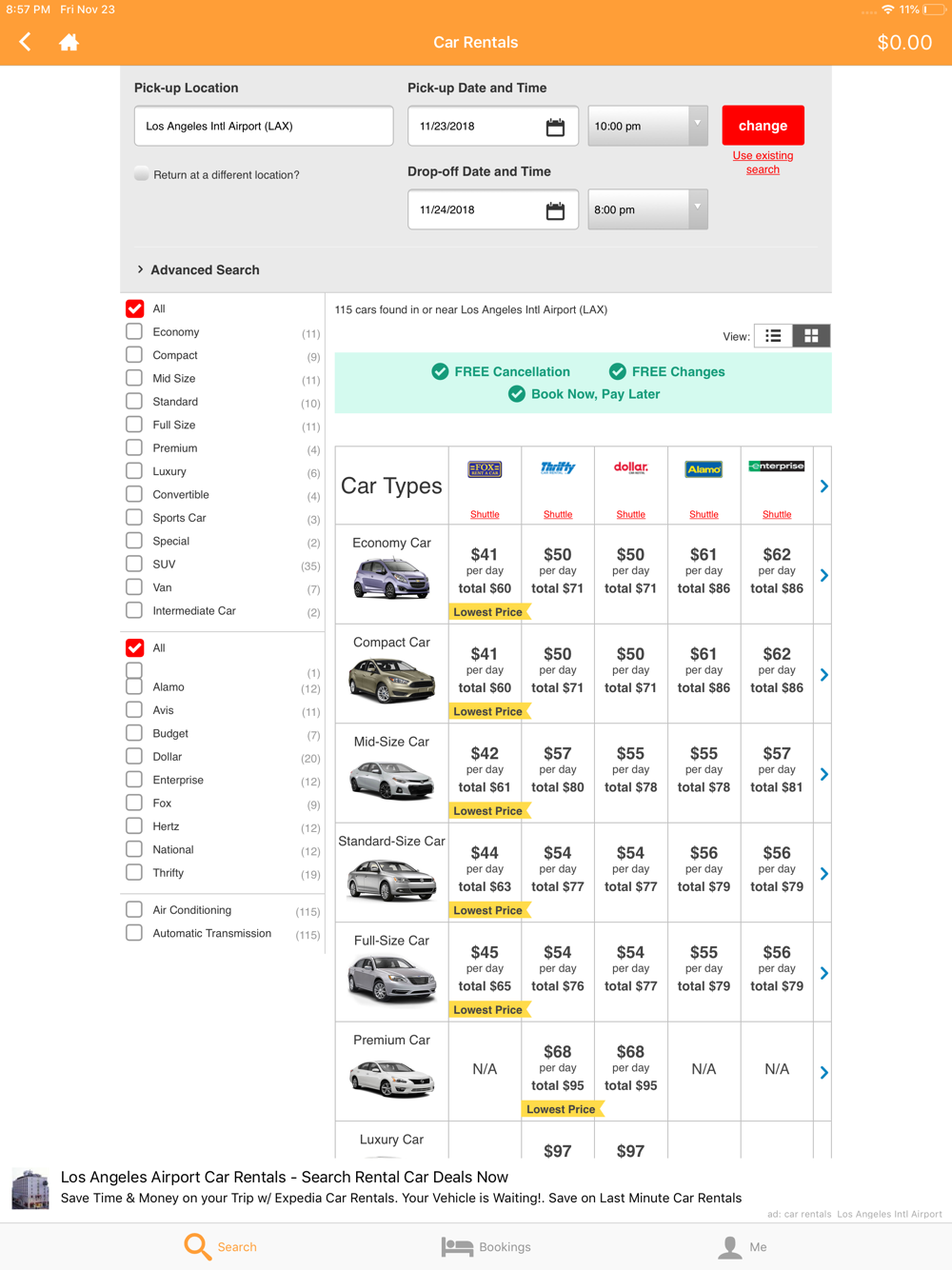
Task: Click Full-Size Car image
Action: (x=391, y=979)
